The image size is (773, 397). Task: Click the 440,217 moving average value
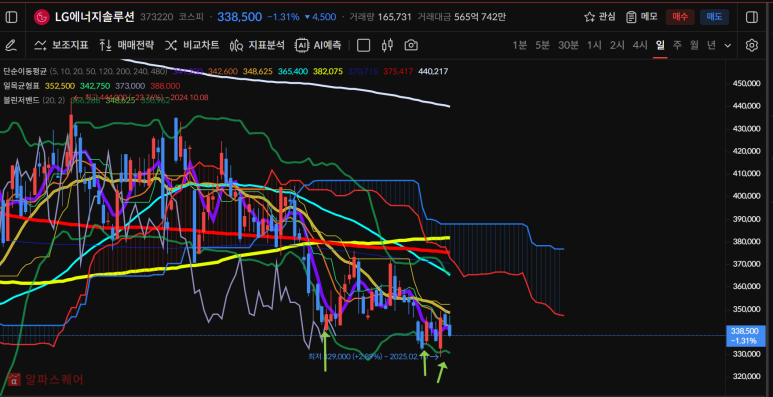[x=433, y=72]
